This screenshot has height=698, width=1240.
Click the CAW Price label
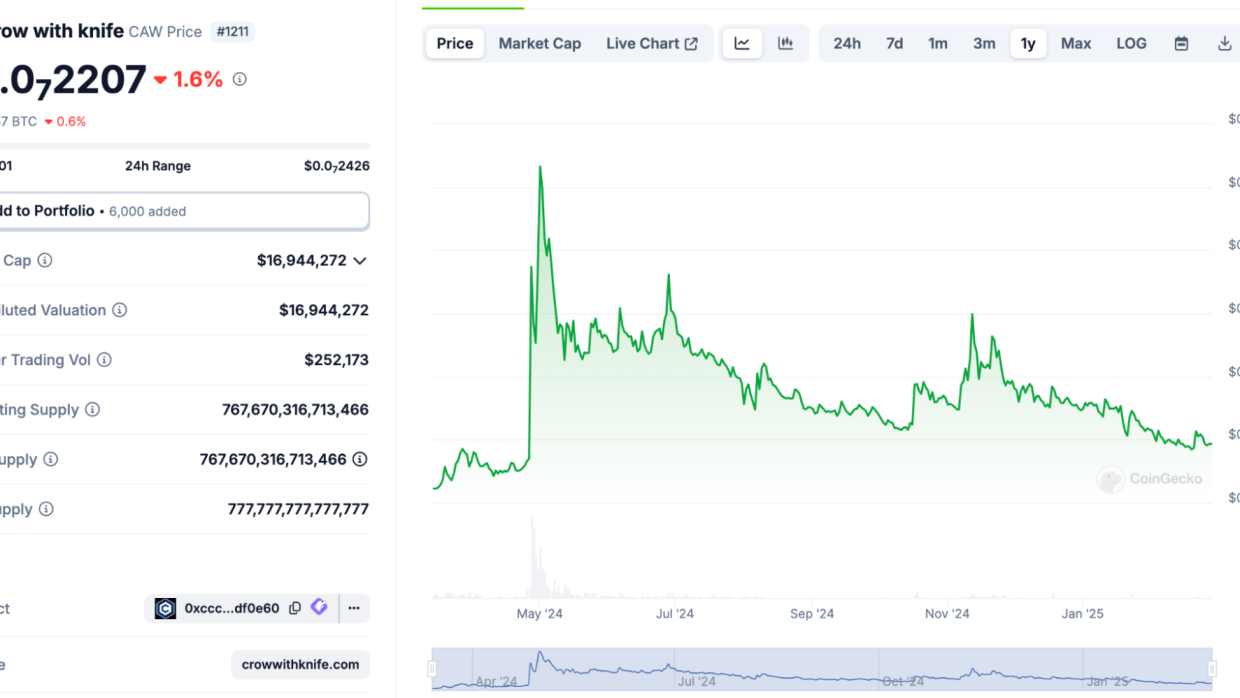click(165, 31)
